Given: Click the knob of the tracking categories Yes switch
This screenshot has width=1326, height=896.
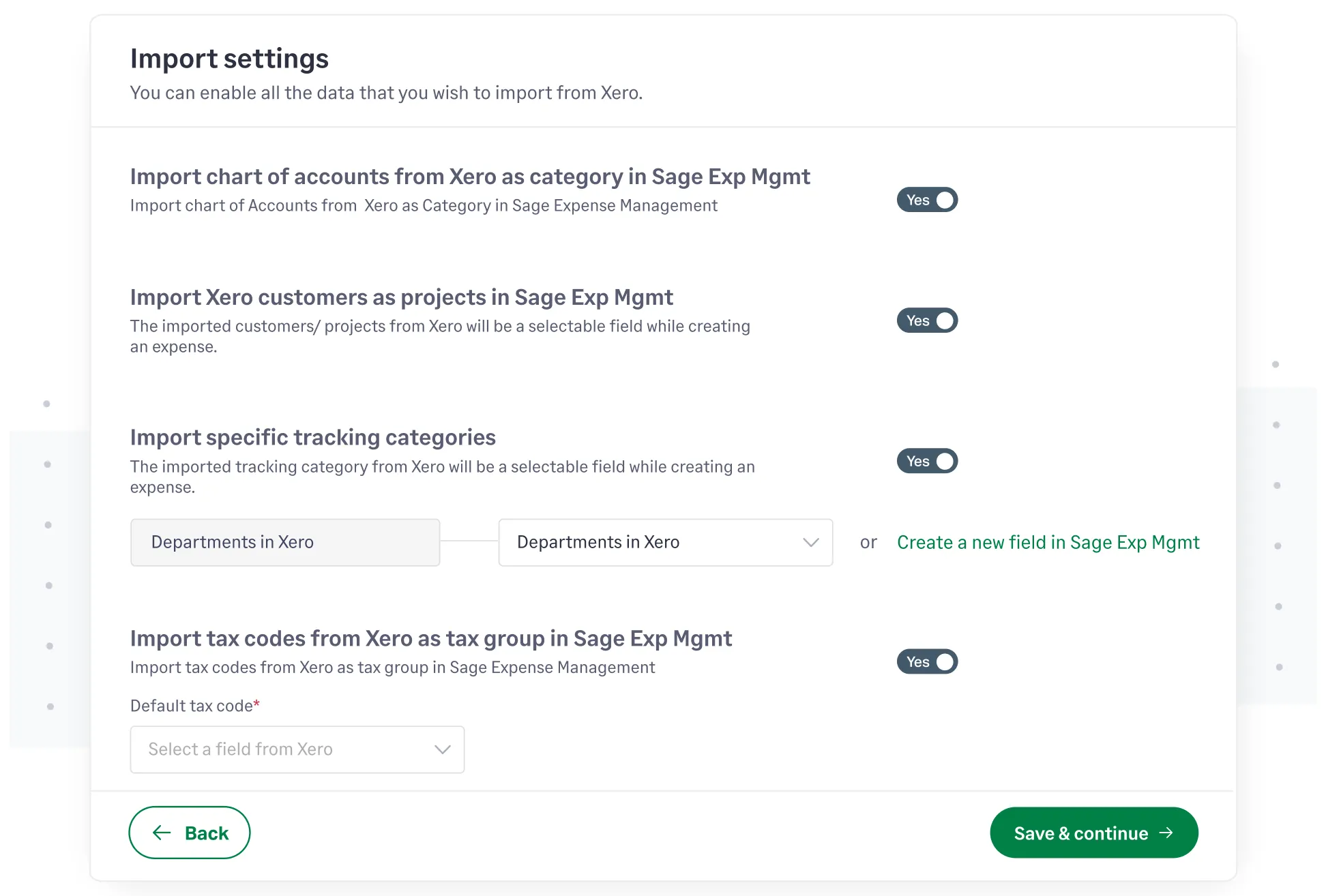Looking at the screenshot, I should (945, 461).
